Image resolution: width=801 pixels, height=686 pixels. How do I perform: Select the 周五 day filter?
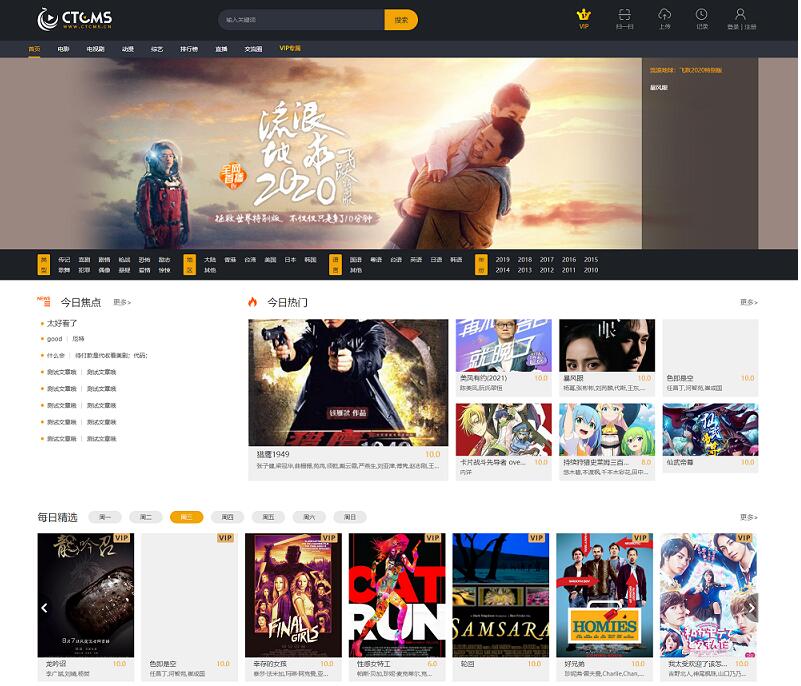[x=268, y=517]
